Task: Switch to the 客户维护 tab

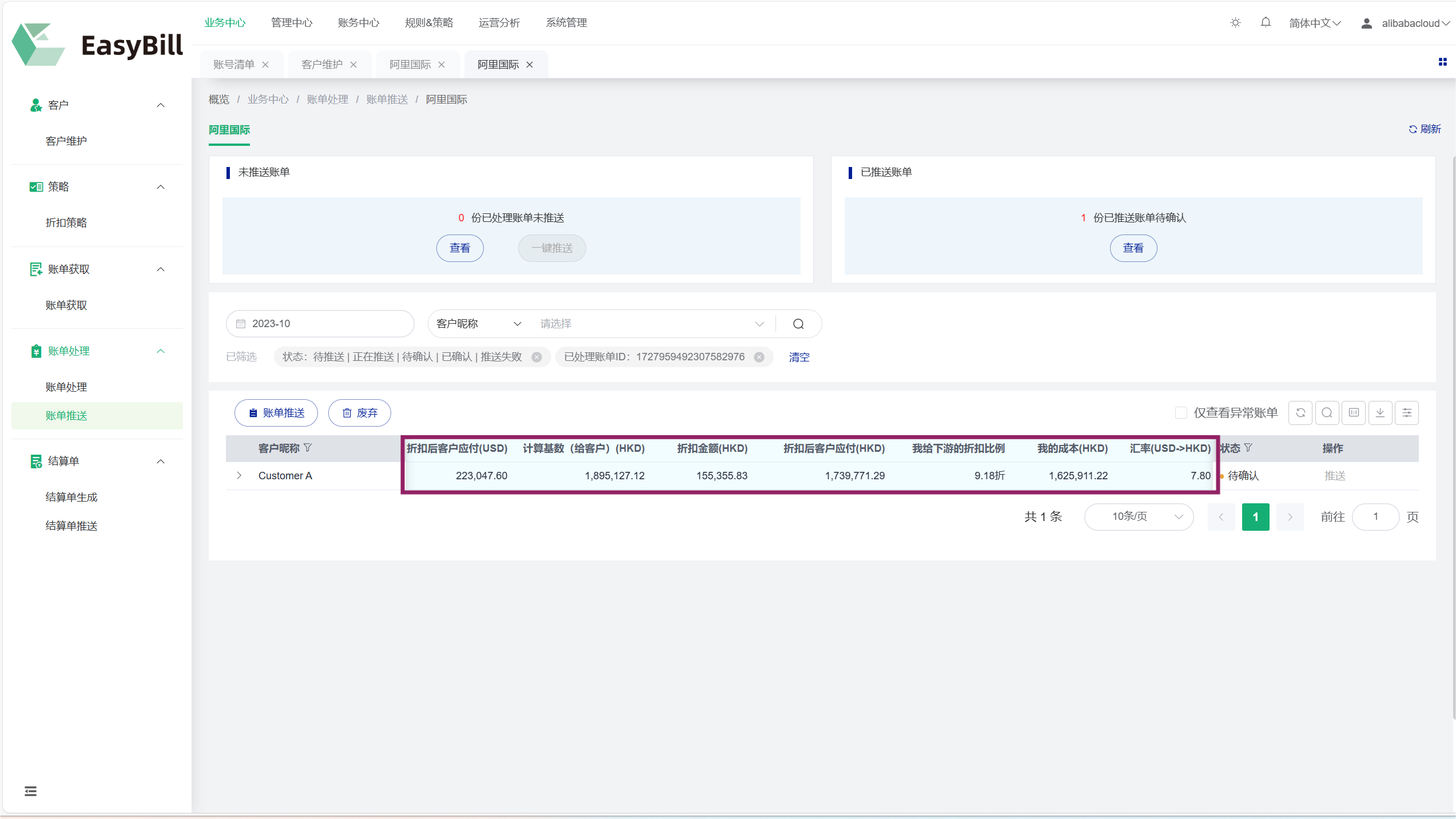Action: (x=322, y=65)
